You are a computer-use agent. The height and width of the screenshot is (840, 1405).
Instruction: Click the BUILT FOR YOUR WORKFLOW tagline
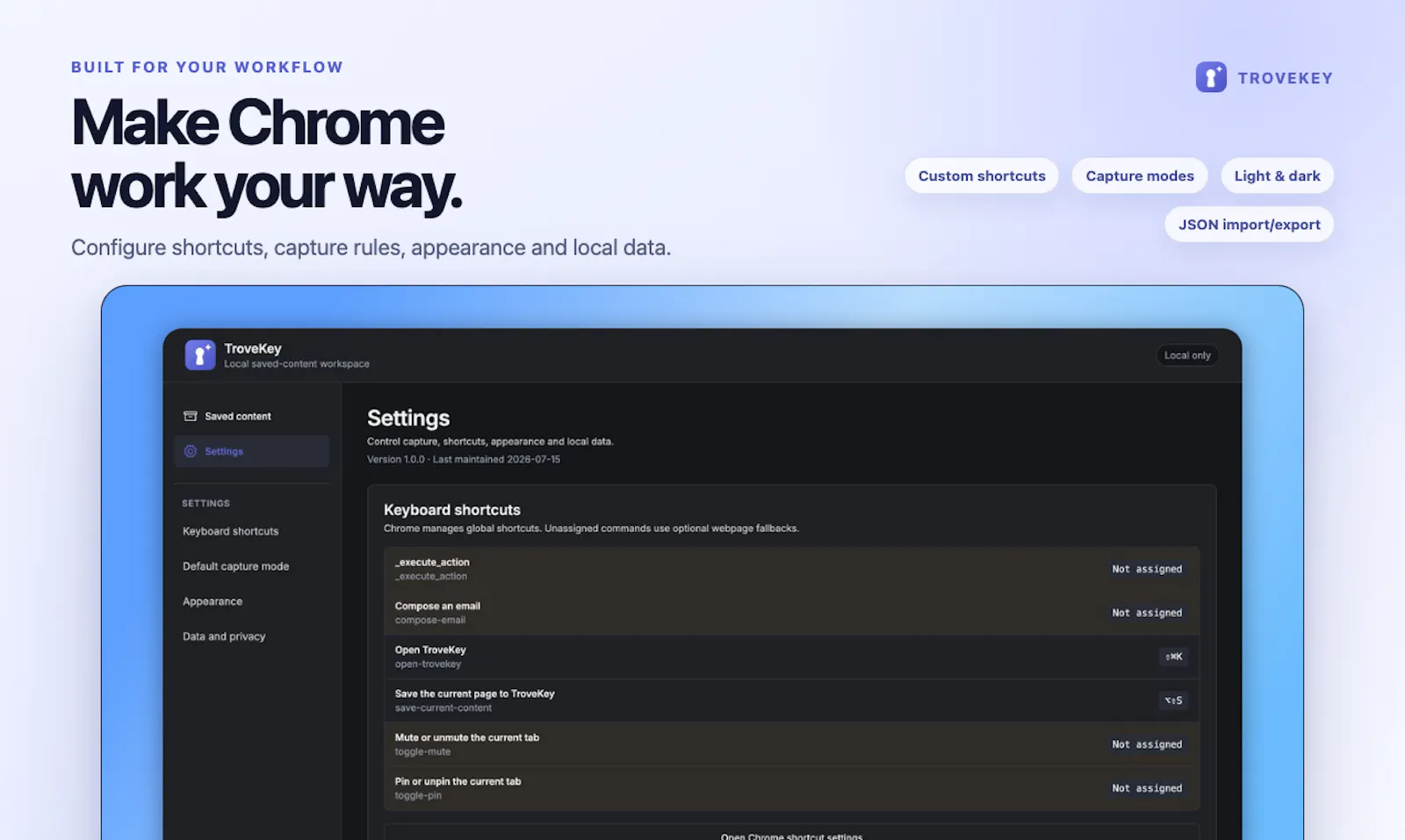(x=207, y=68)
